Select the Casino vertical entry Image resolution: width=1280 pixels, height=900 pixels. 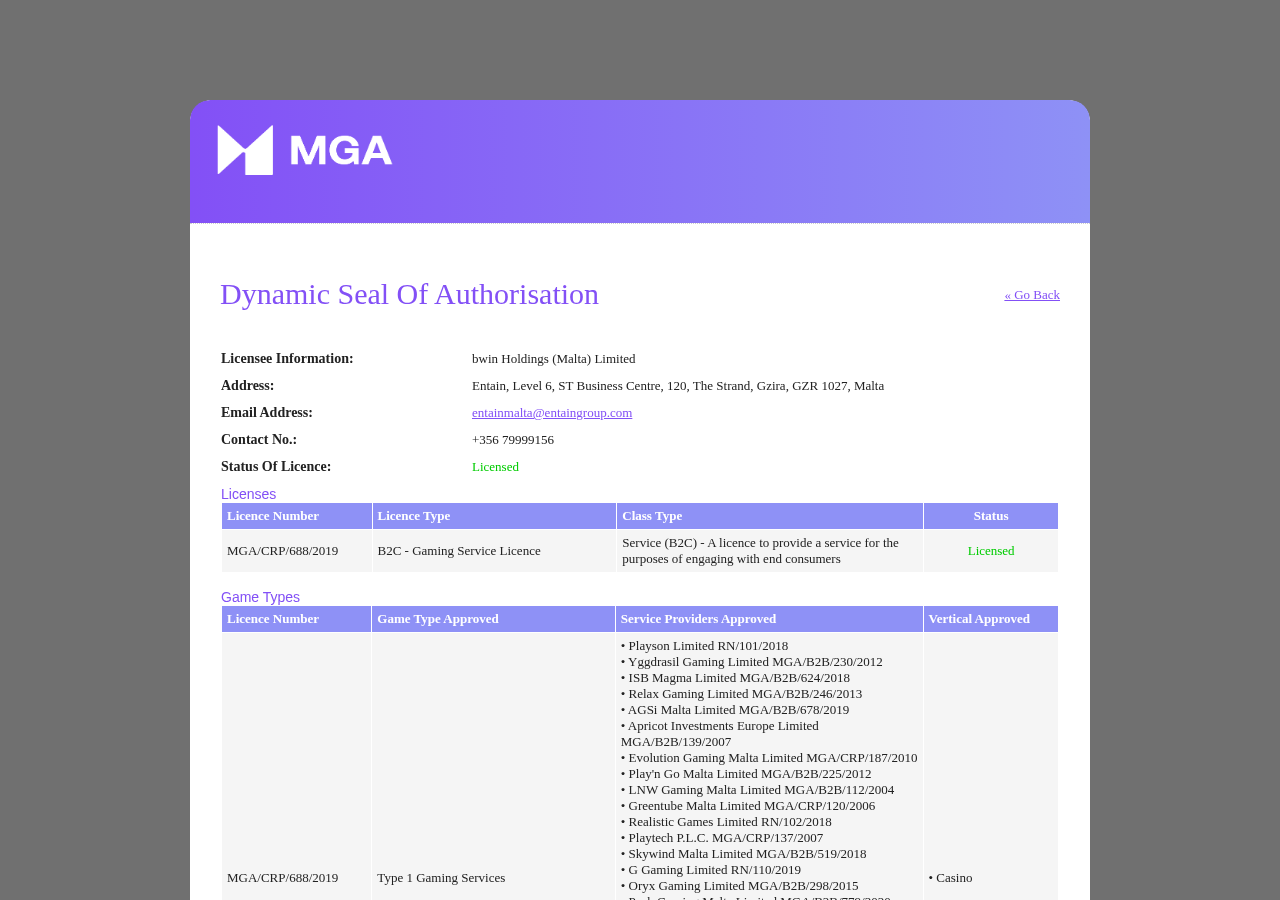pyautogui.click(x=950, y=878)
